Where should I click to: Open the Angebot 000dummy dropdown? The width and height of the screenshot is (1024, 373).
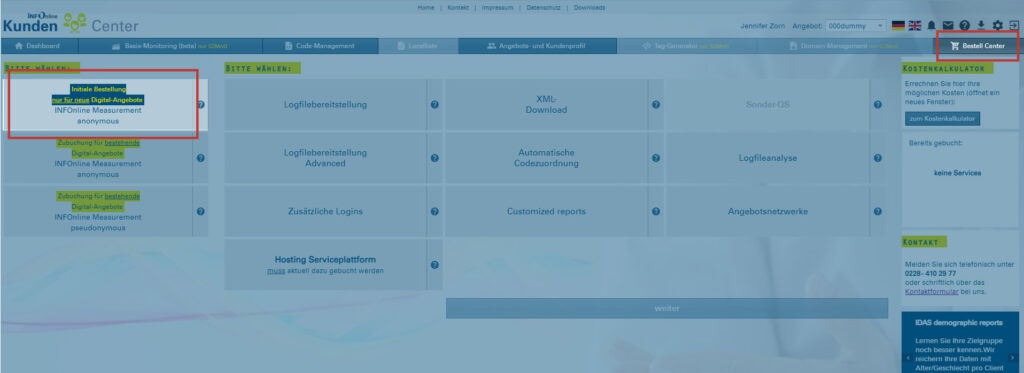tap(856, 25)
